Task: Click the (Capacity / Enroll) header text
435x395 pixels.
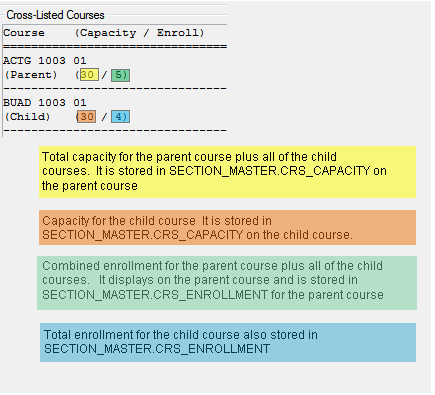Action: coord(139,33)
